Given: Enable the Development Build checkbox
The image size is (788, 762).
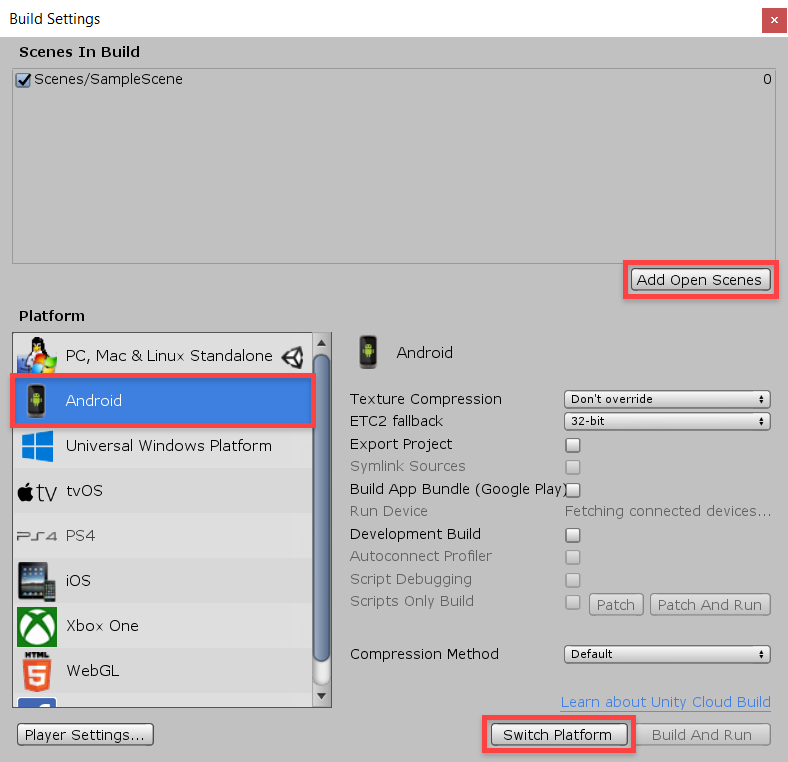Looking at the screenshot, I should (572, 535).
